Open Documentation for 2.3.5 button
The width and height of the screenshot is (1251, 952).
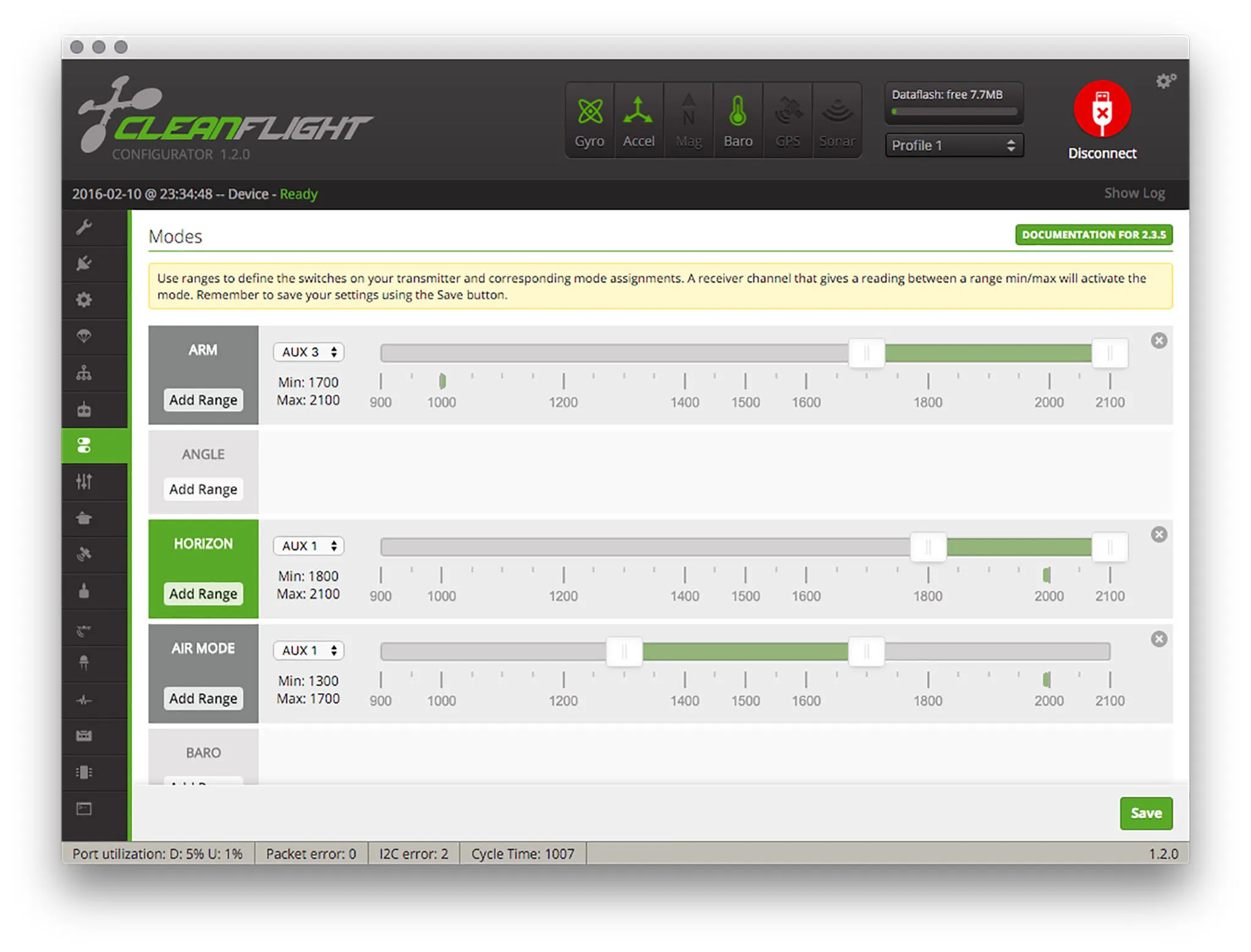(x=1093, y=235)
